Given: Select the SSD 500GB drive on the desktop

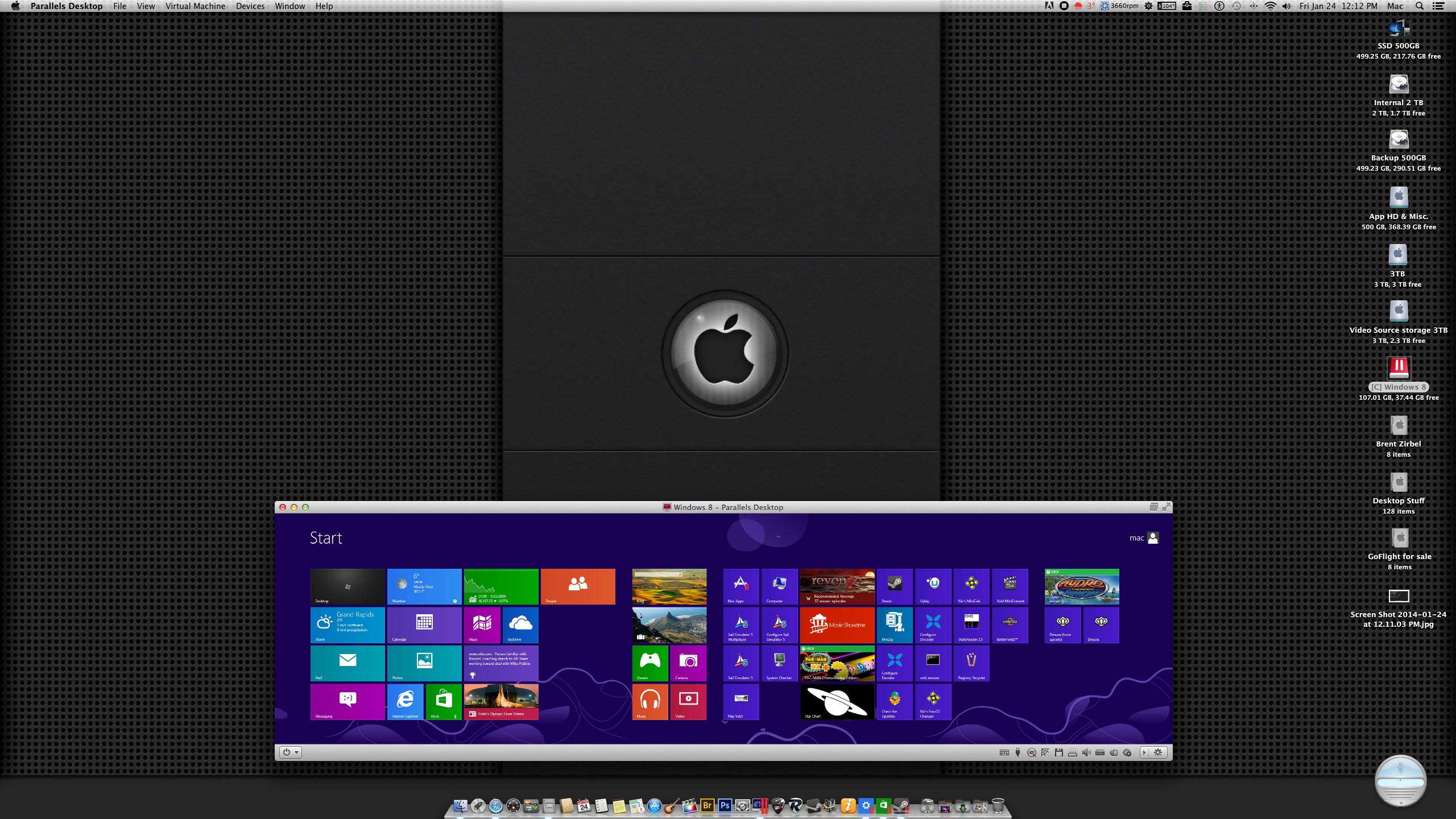Looking at the screenshot, I should tap(1399, 39).
